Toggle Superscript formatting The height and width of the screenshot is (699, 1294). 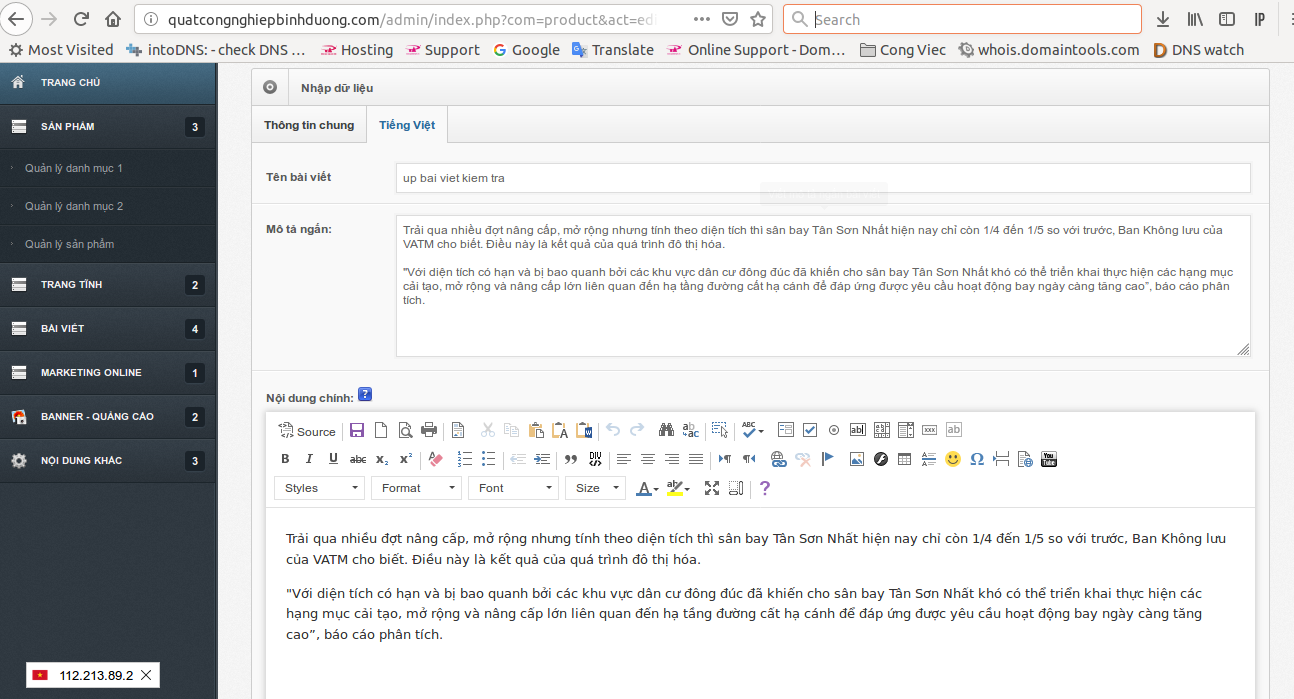click(x=406, y=459)
